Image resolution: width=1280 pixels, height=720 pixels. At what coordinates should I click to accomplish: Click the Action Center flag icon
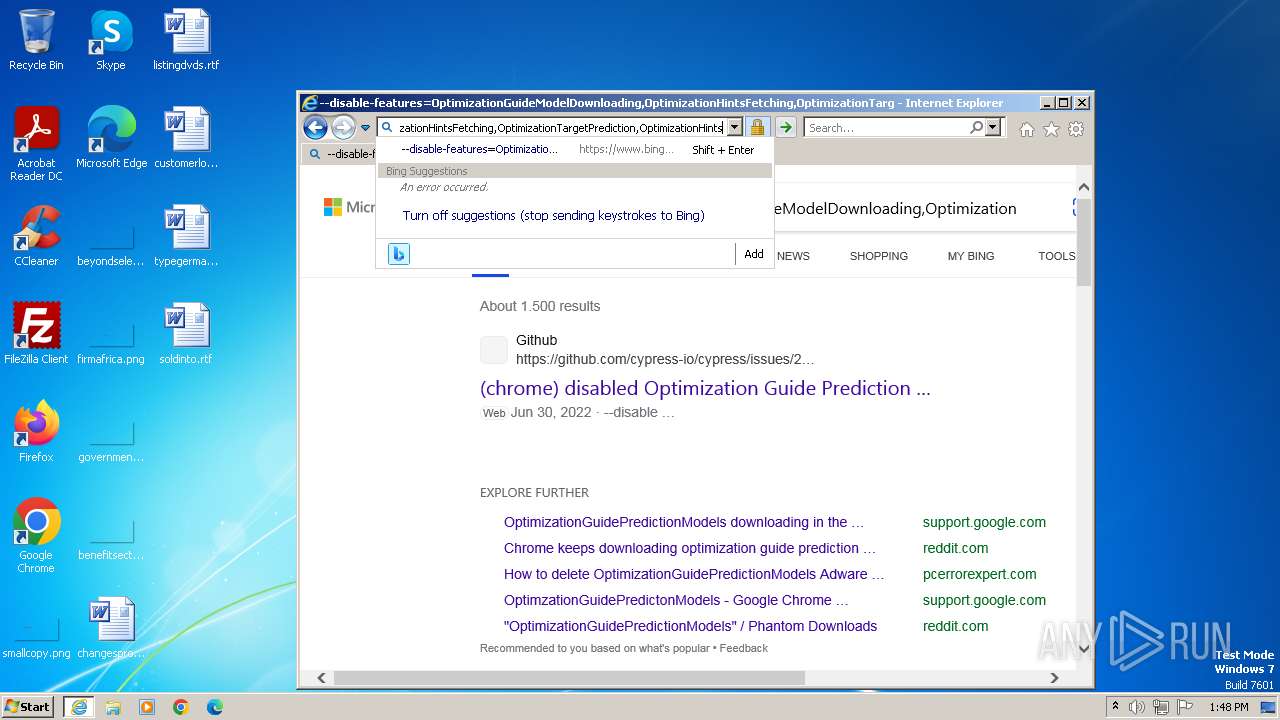click(1185, 707)
